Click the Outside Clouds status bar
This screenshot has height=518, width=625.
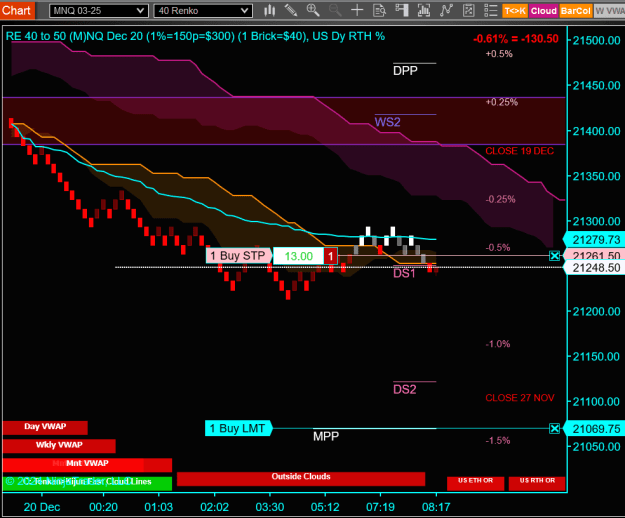pyautogui.click(x=301, y=478)
